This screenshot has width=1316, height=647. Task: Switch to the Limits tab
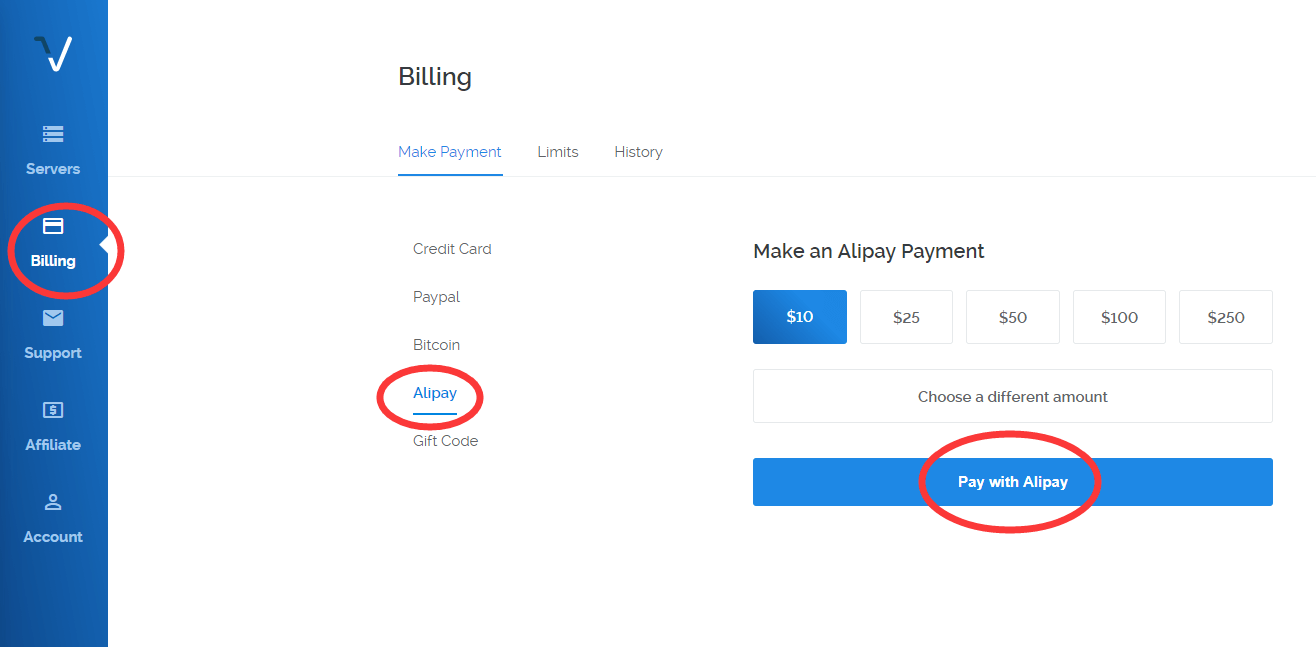pyautogui.click(x=558, y=152)
